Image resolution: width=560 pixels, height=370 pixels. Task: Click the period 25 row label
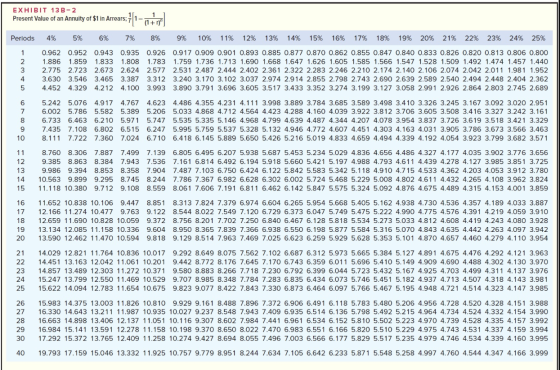(x=21, y=288)
